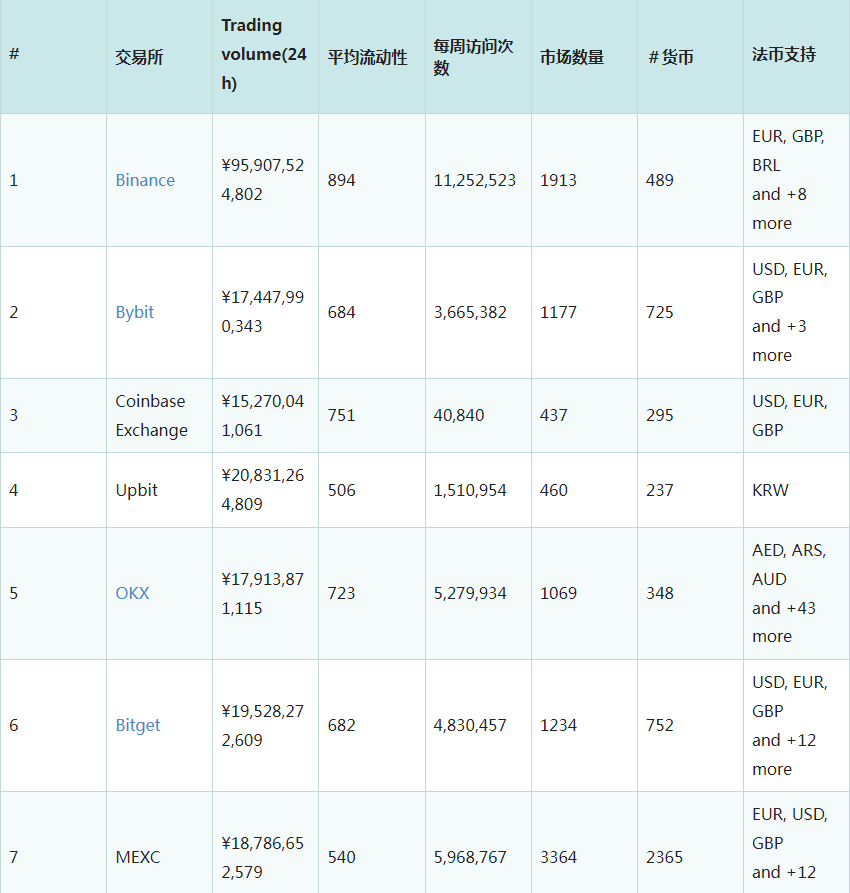The height and width of the screenshot is (893, 850).
Task: Select Bybit fiat 'and +3 more' cell
Action: [x=796, y=312]
